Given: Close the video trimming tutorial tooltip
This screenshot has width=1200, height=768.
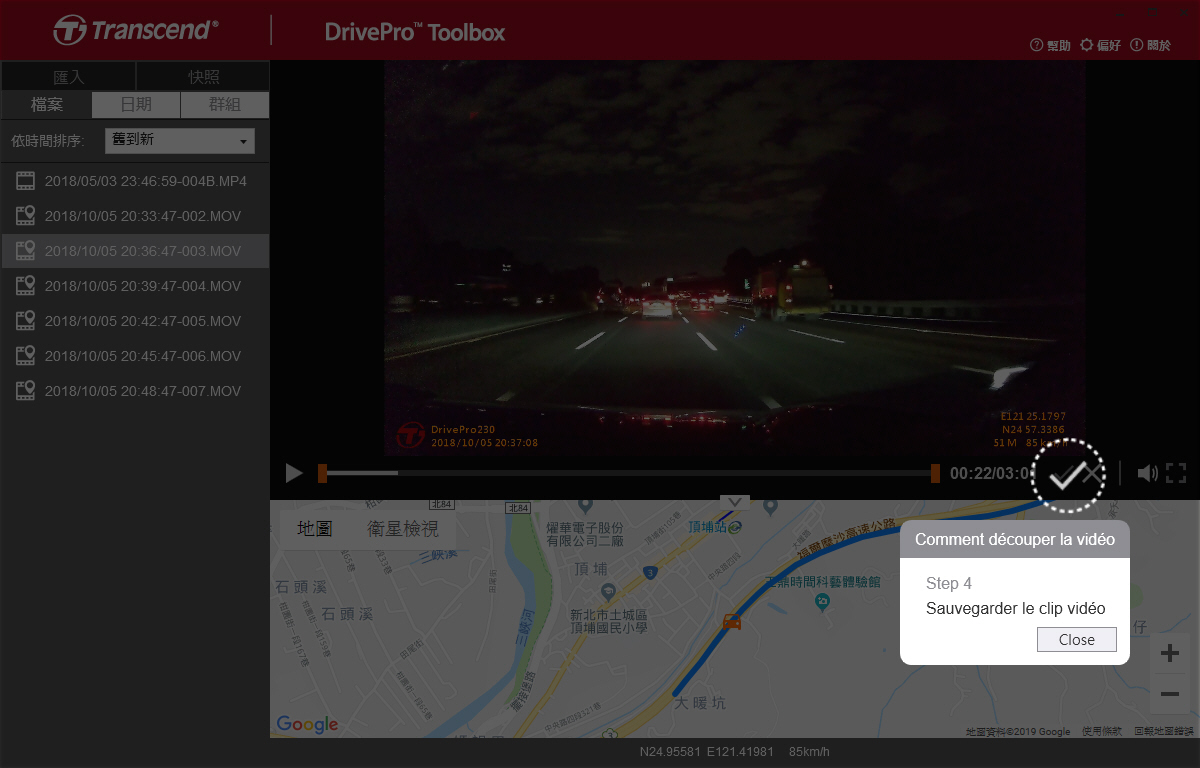Looking at the screenshot, I should [1076, 640].
